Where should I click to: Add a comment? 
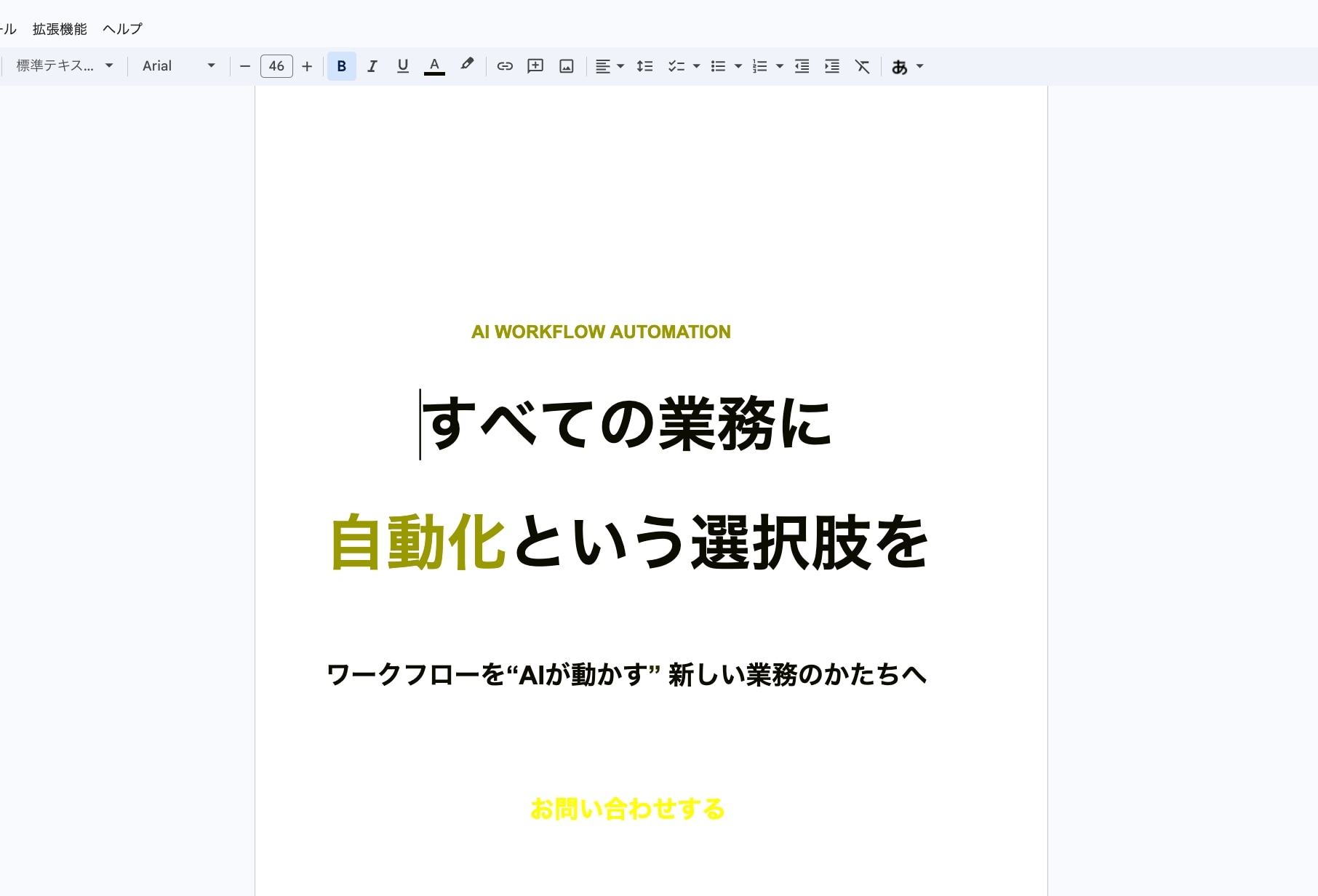pyautogui.click(x=535, y=66)
